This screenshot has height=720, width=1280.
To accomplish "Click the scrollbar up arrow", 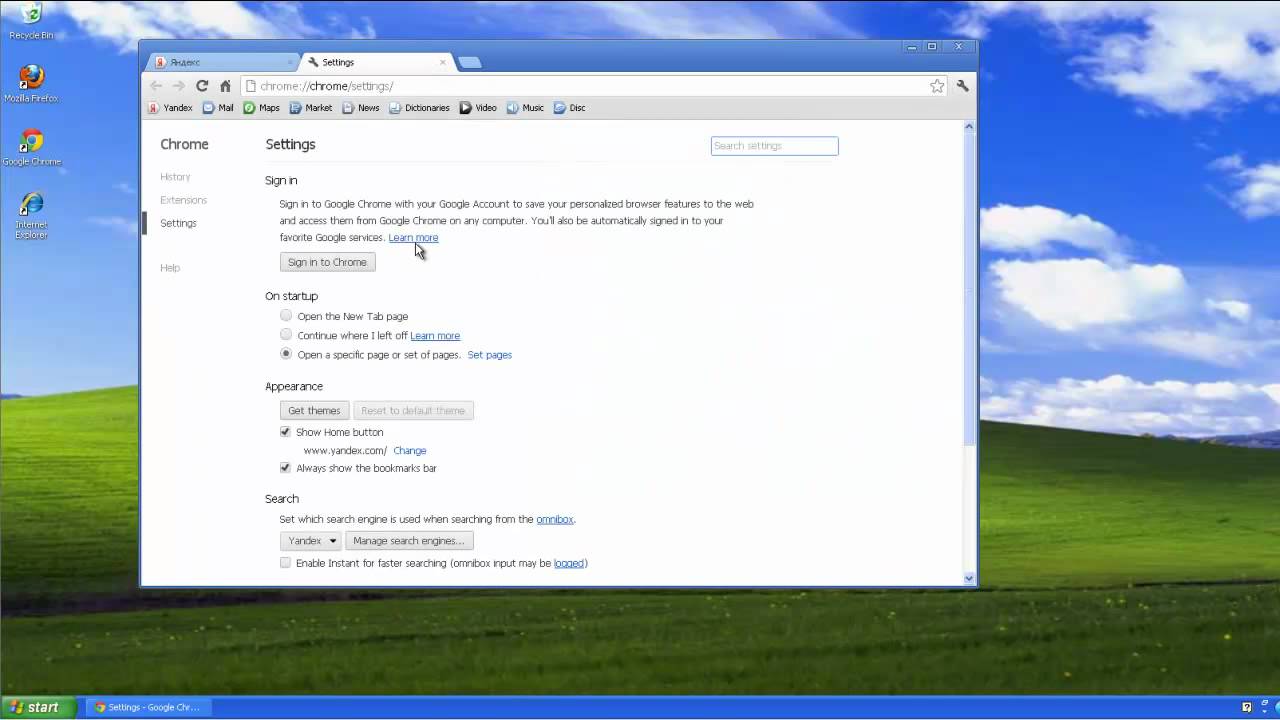I will pyautogui.click(x=968, y=127).
